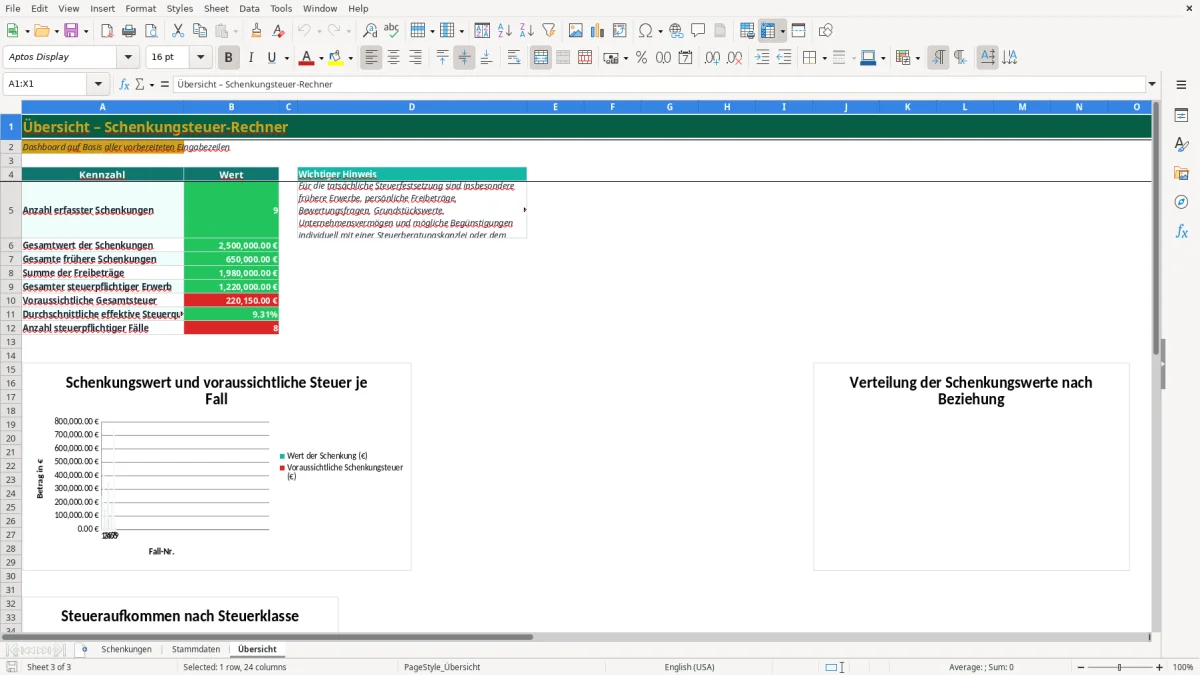Open the highlighting color dropdown arrow
Image resolution: width=1200 pixels, height=675 pixels.
(350, 58)
